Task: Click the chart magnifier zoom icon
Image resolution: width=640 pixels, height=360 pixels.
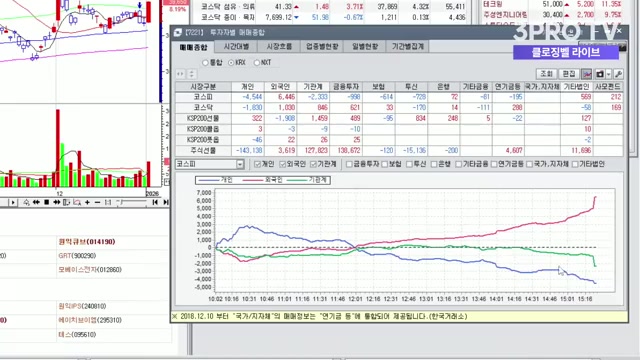Action: coord(77,202)
